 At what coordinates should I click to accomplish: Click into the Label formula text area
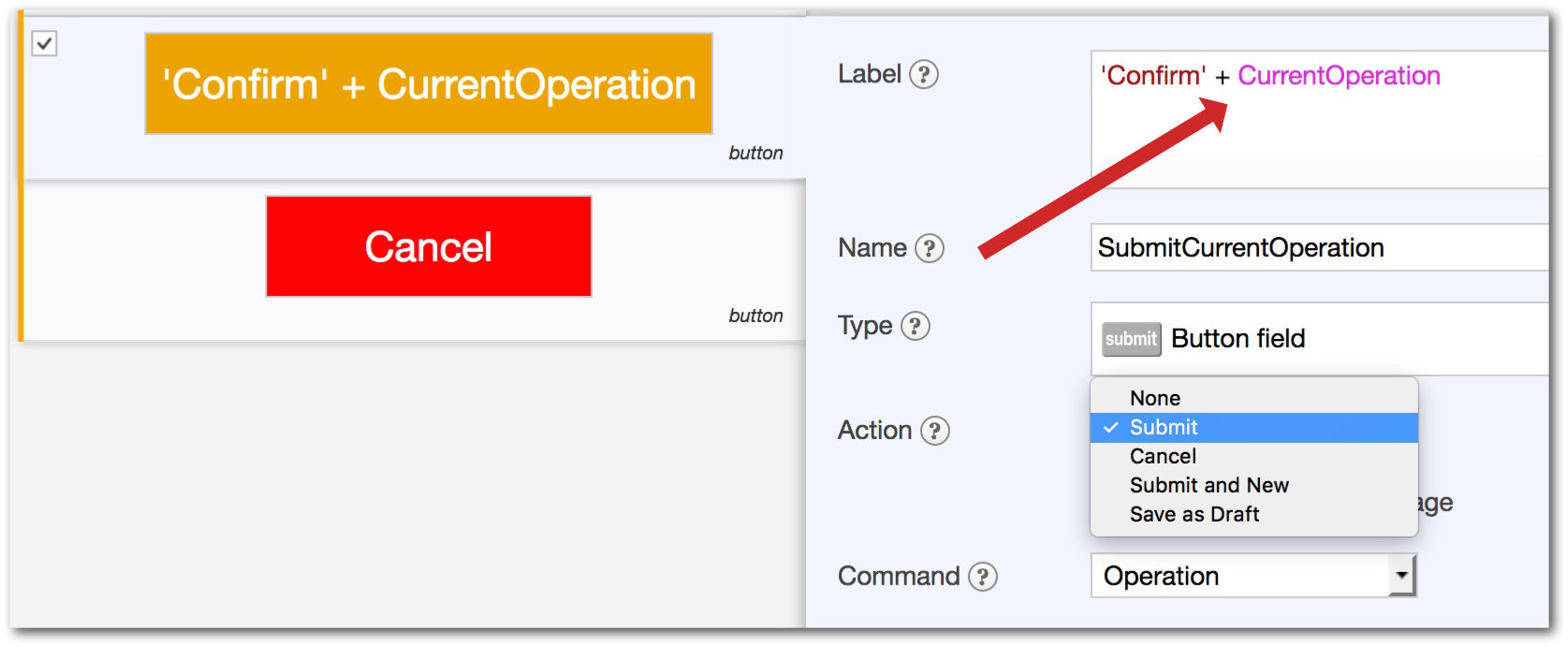coord(1320,120)
